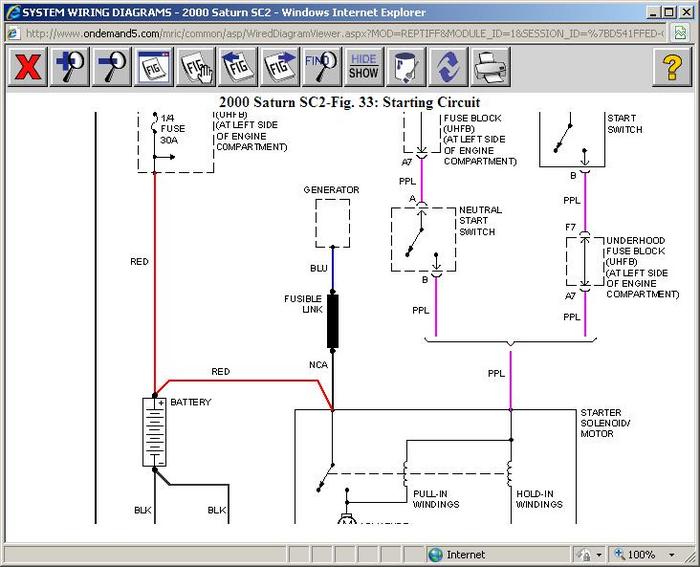Screen dimensions: 700x567
Task: Click the page icon beside address bar
Action: [681, 33]
